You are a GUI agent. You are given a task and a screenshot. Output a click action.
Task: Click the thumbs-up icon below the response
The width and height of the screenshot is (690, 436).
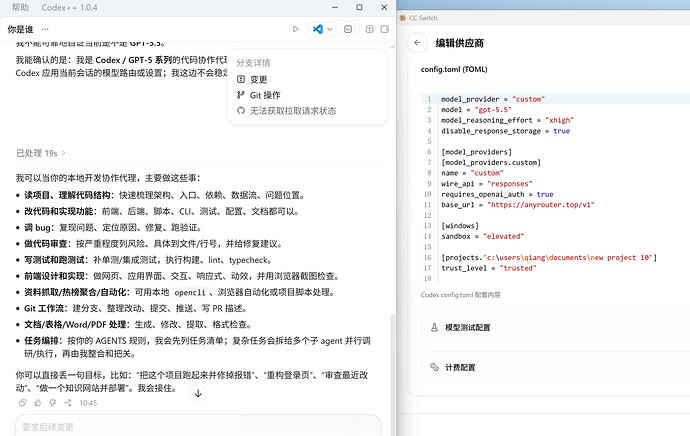pos(38,403)
